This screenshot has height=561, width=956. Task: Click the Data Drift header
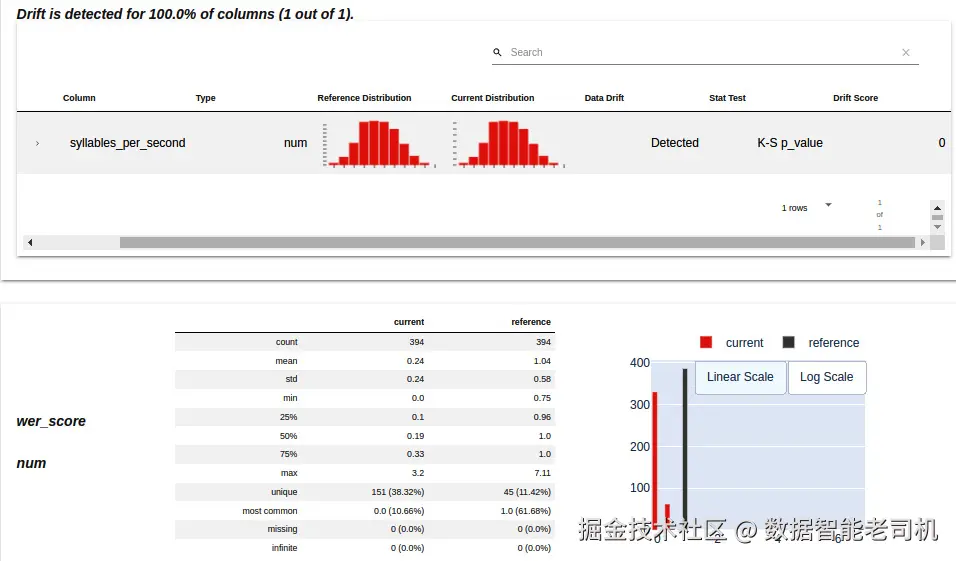[x=604, y=98]
